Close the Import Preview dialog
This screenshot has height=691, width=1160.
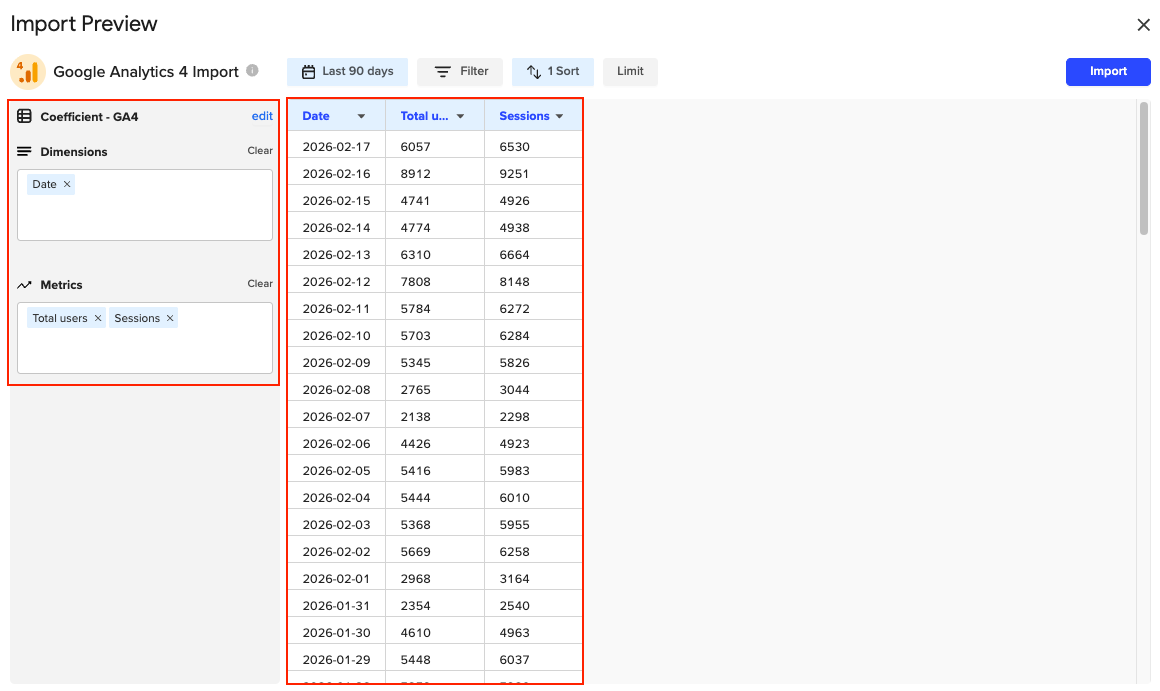pos(1143,24)
